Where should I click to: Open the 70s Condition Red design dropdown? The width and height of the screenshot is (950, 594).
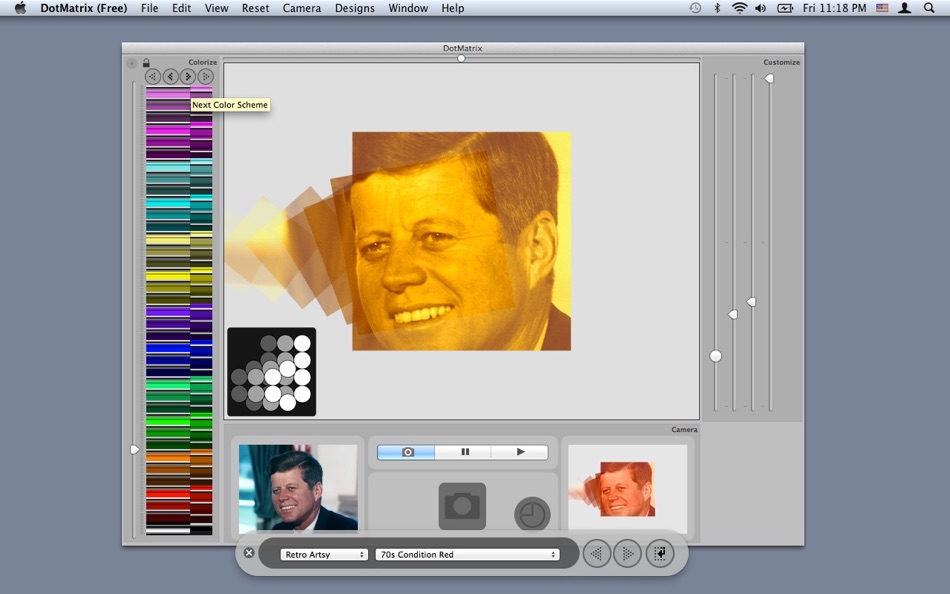[467, 555]
